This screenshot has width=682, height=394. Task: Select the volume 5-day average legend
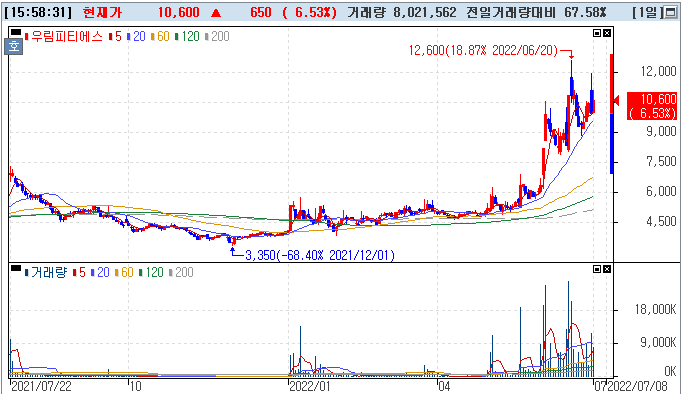tap(79, 273)
